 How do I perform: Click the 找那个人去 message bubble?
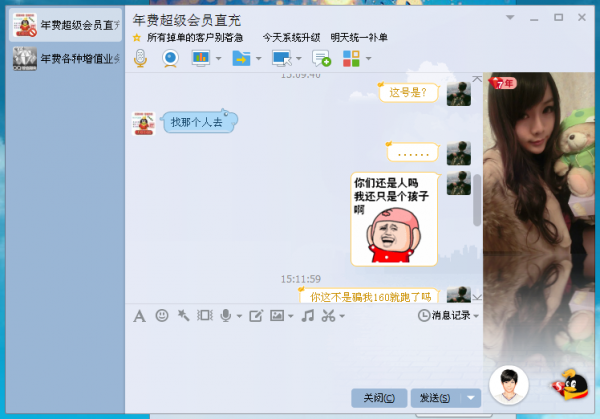pyautogui.click(x=199, y=122)
